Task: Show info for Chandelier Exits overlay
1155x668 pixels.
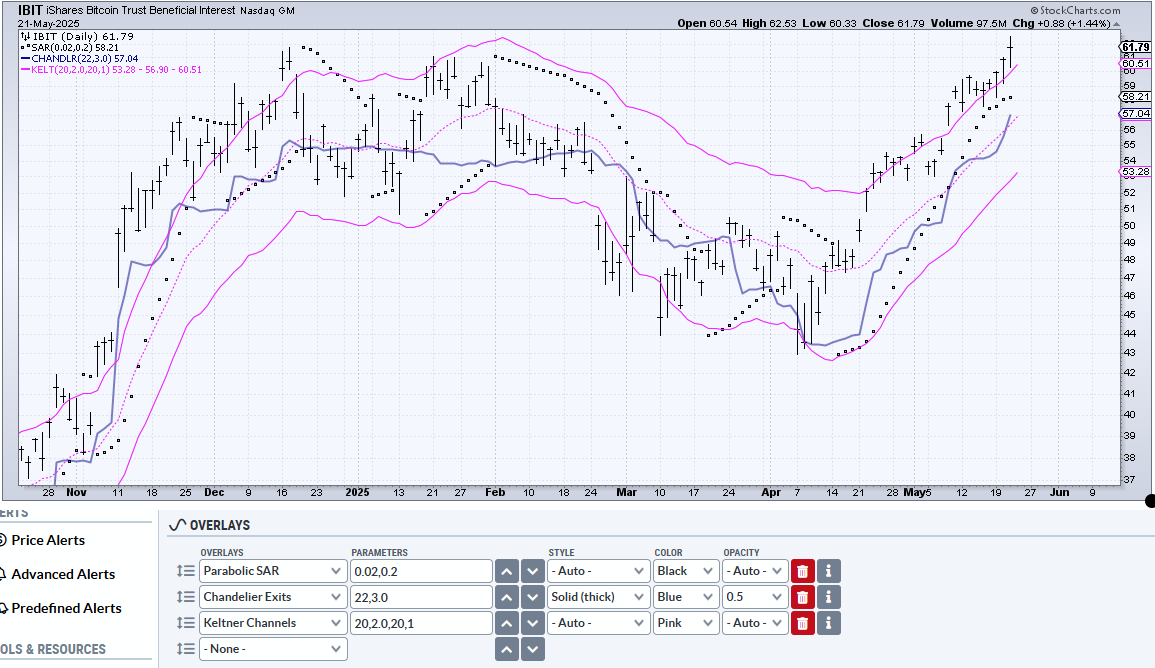Action: pyautogui.click(x=829, y=597)
